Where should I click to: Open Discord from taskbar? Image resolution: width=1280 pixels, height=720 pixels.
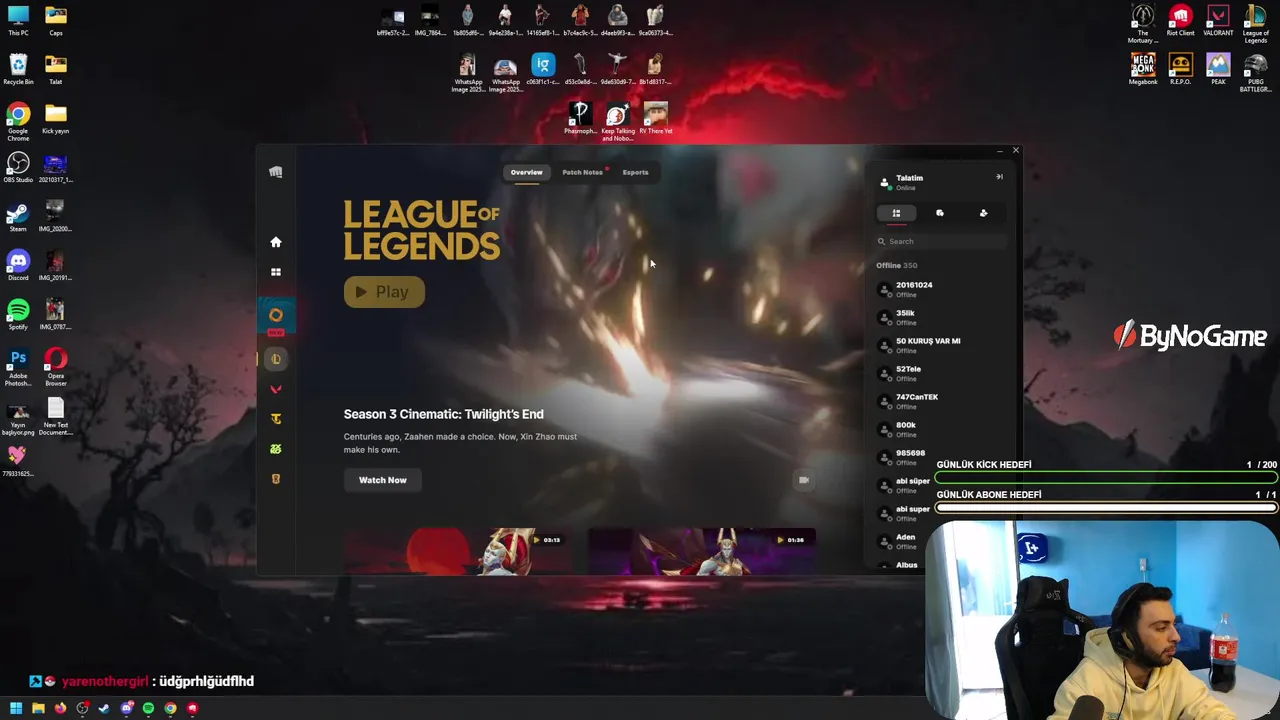pyautogui.click(x=126, y=708)
